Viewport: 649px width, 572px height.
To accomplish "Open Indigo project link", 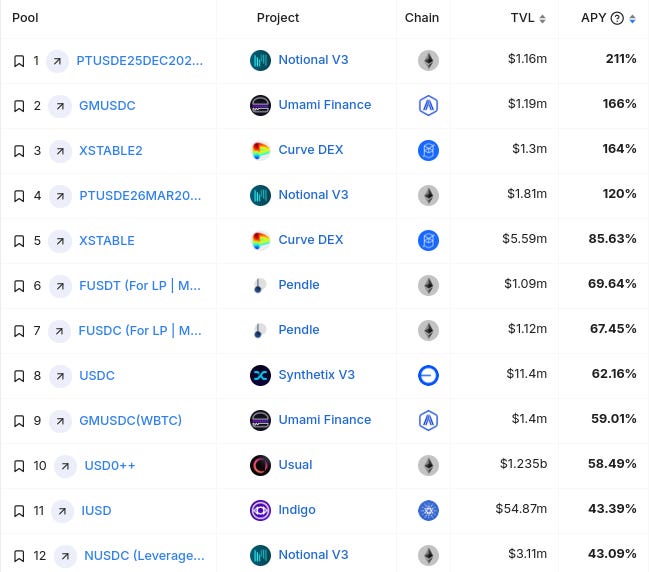I will [297, 510].
